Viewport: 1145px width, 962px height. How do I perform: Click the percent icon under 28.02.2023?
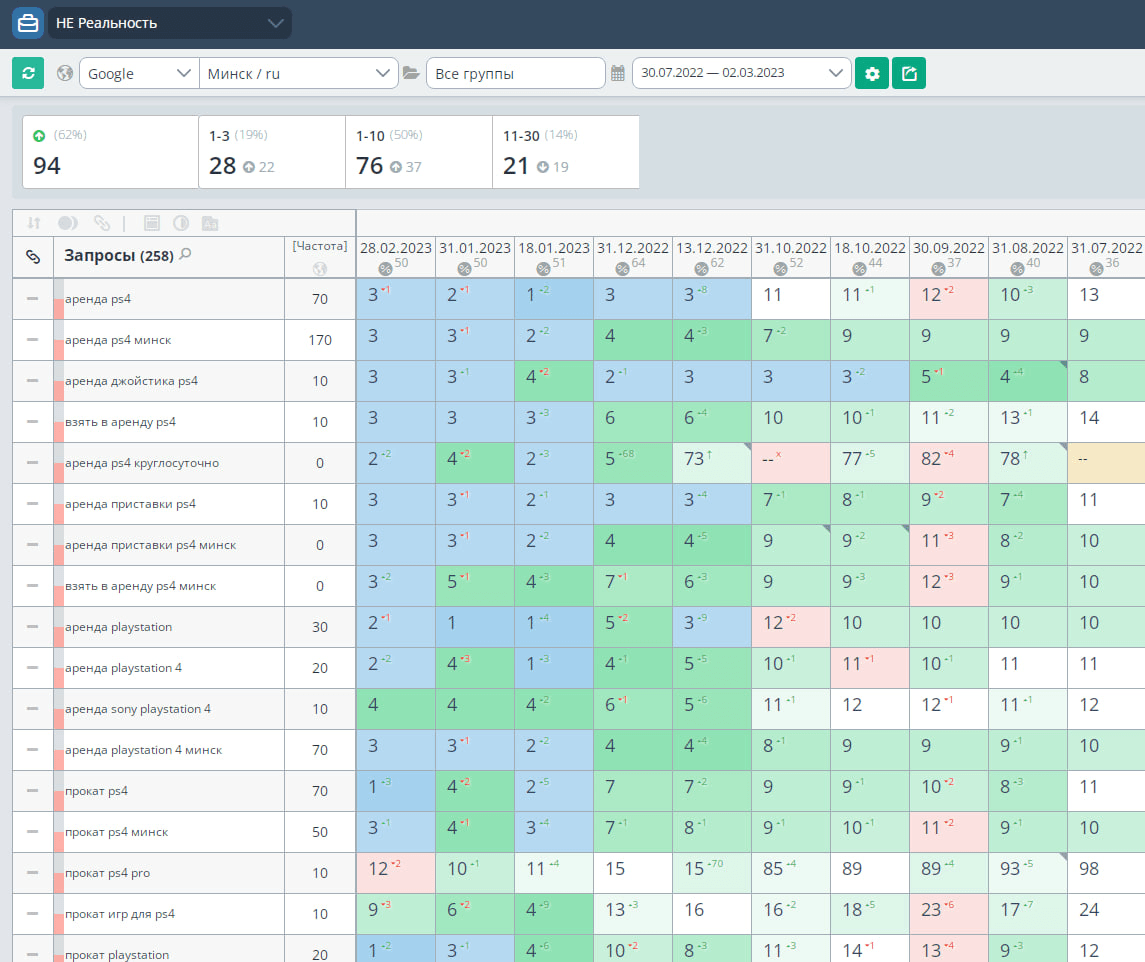(385, 268)
